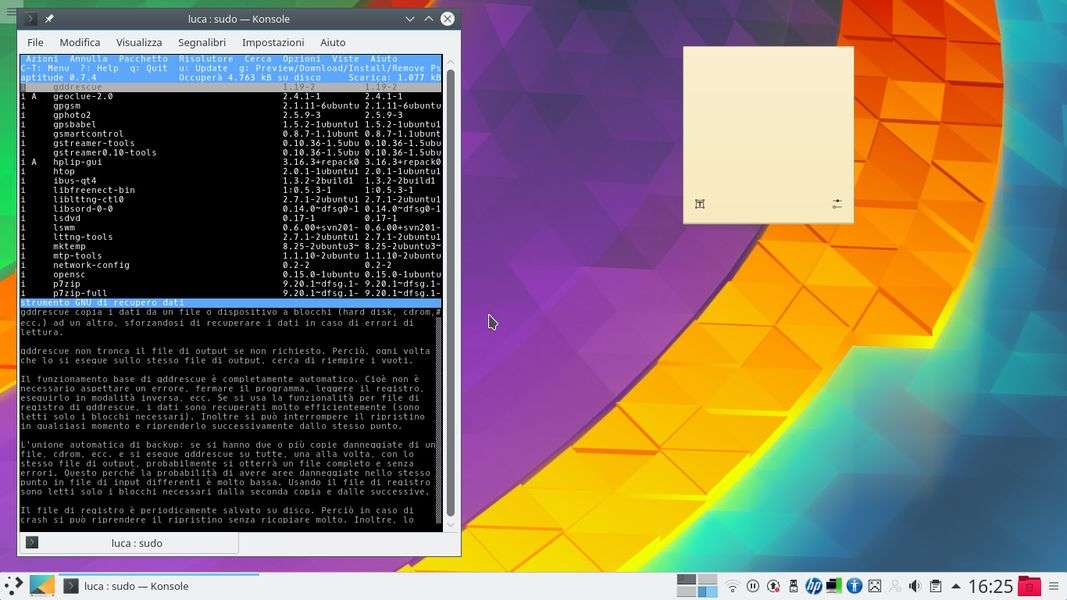Open the sticky note configure icon
Viewport: 1067px width, 600px height.
(x=837, y=204)
